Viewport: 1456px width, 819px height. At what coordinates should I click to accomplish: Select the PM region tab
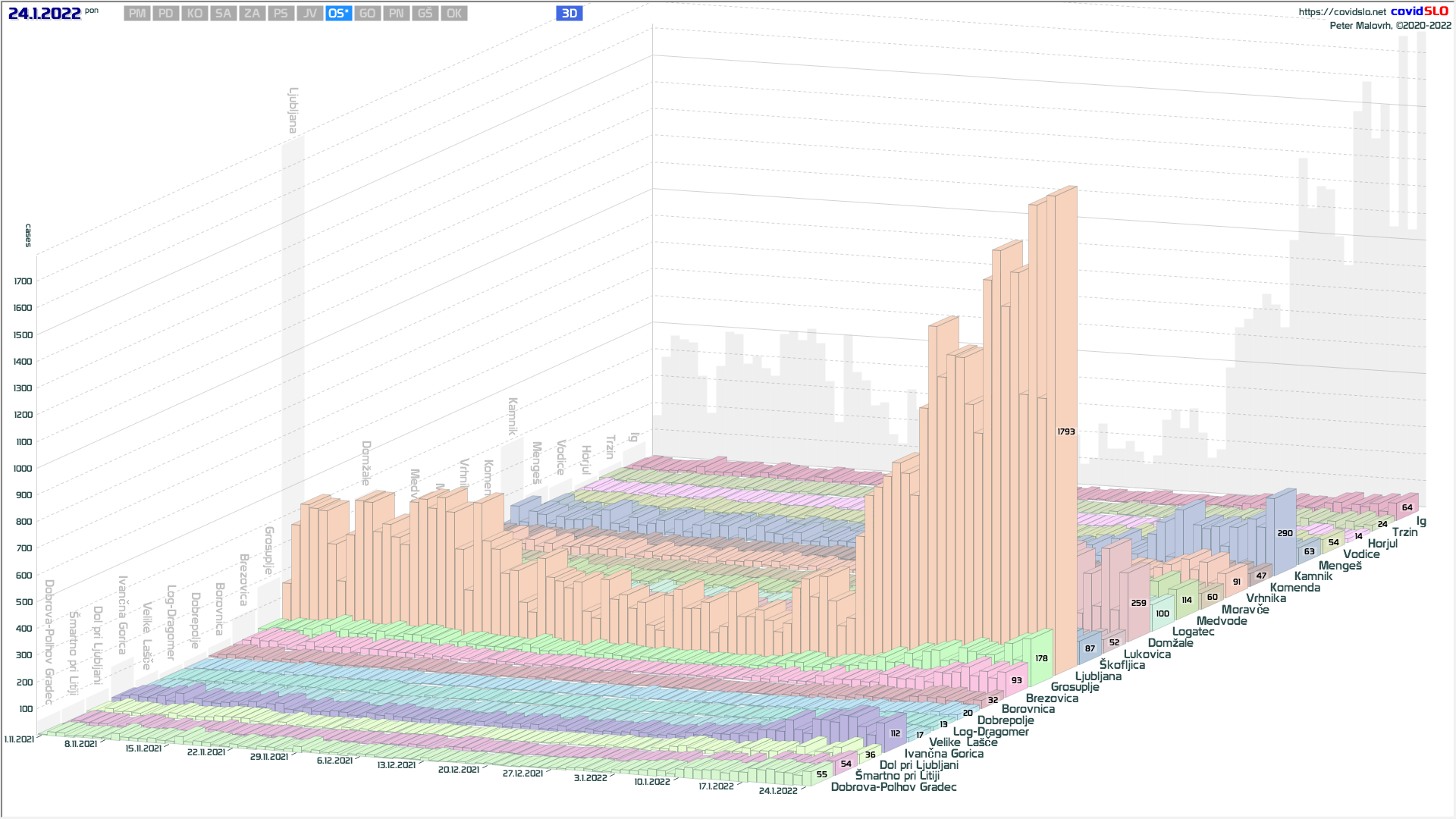[137, 14]
